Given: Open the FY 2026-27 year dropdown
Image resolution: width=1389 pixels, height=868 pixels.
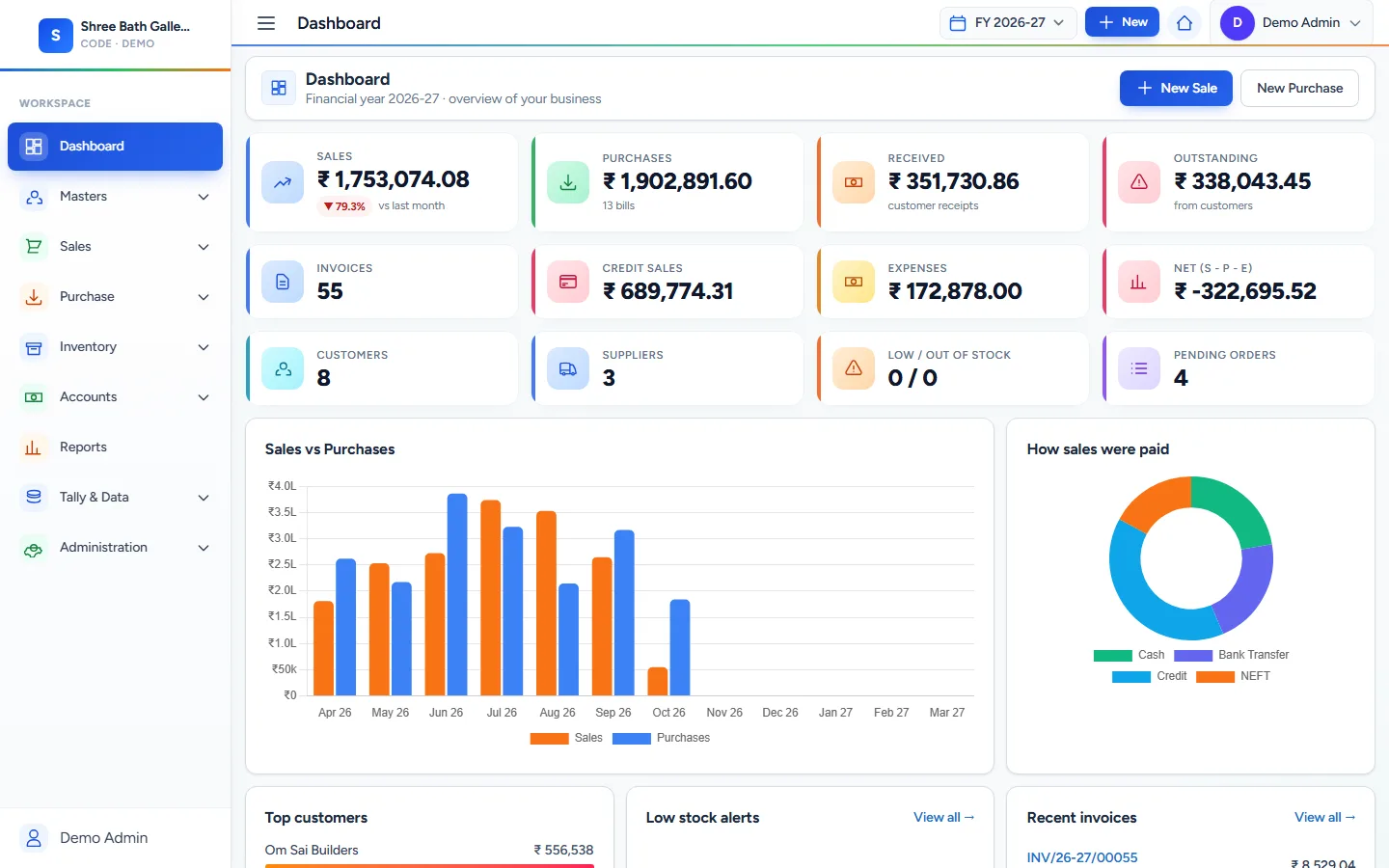Looking at the screenshot, I should point(1008,23).
